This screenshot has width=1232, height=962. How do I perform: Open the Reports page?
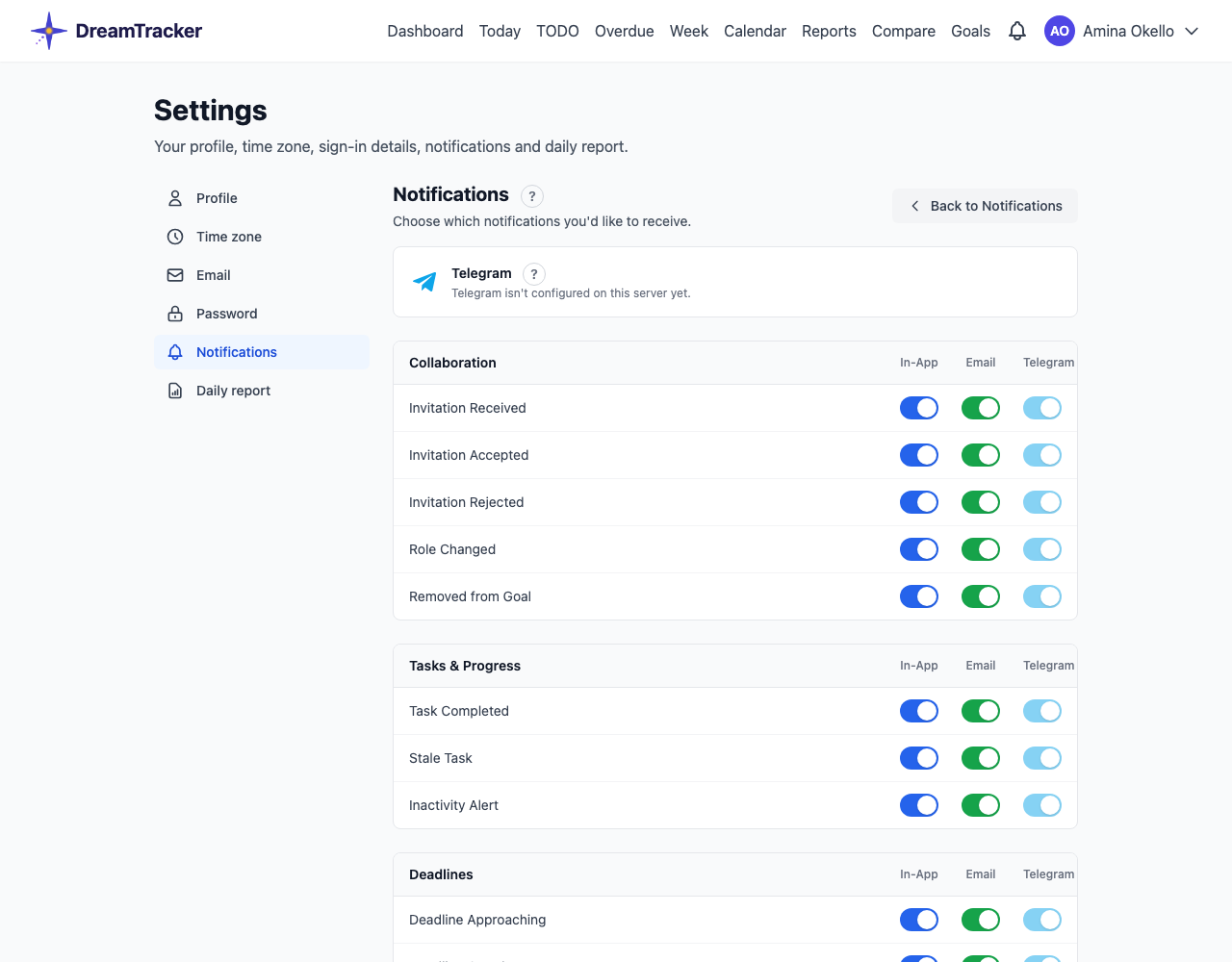(829, 31)
